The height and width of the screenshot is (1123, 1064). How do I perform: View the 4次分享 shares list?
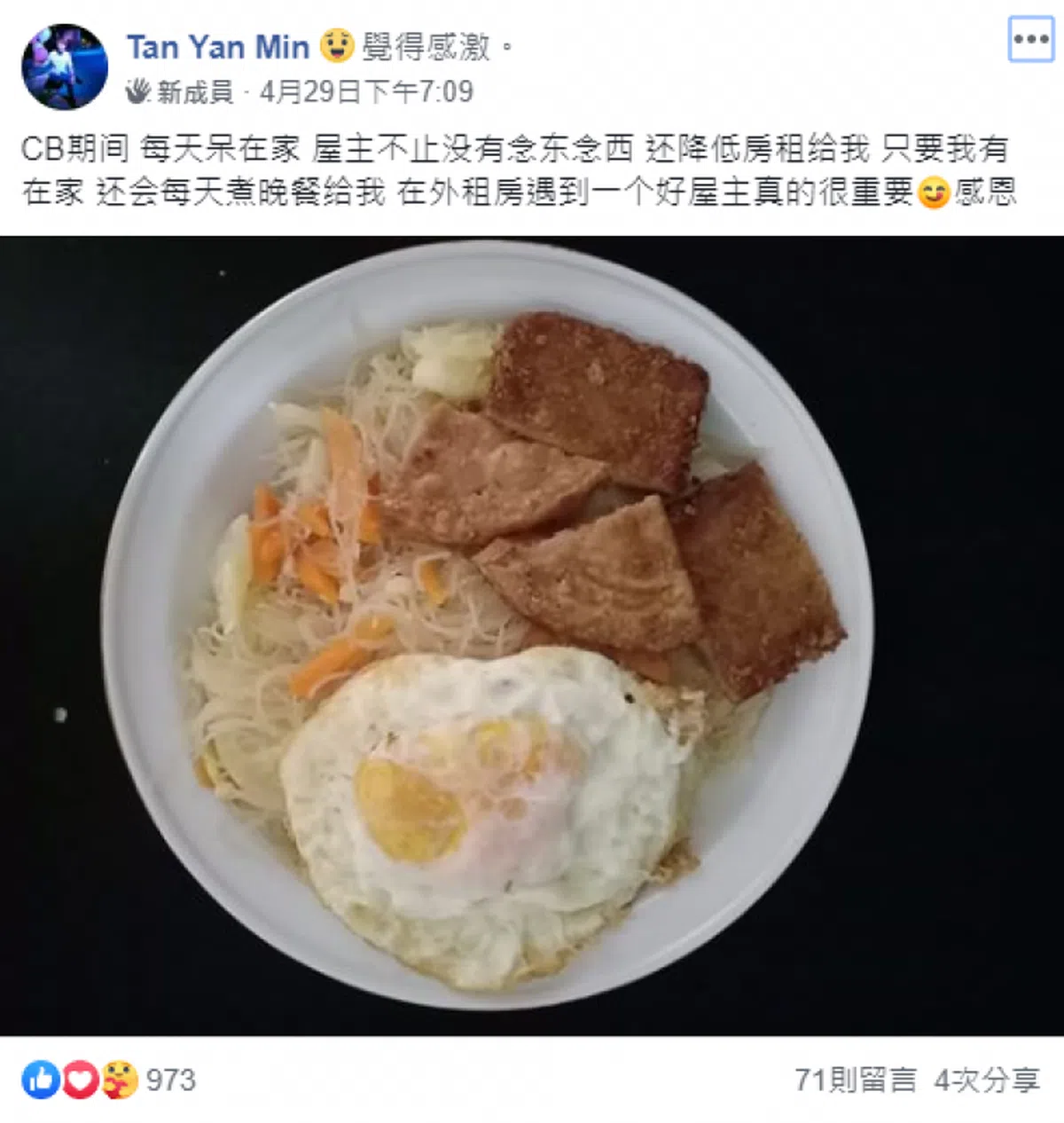coord(987,1080)
